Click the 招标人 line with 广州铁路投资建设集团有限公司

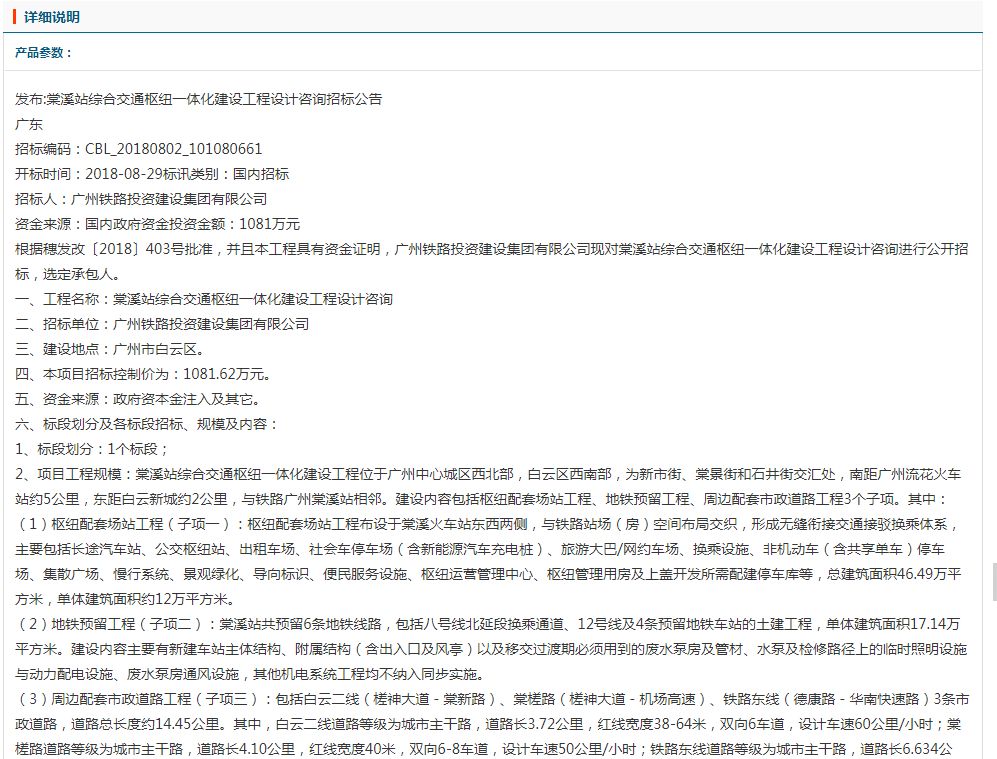[x=141, y=199]
